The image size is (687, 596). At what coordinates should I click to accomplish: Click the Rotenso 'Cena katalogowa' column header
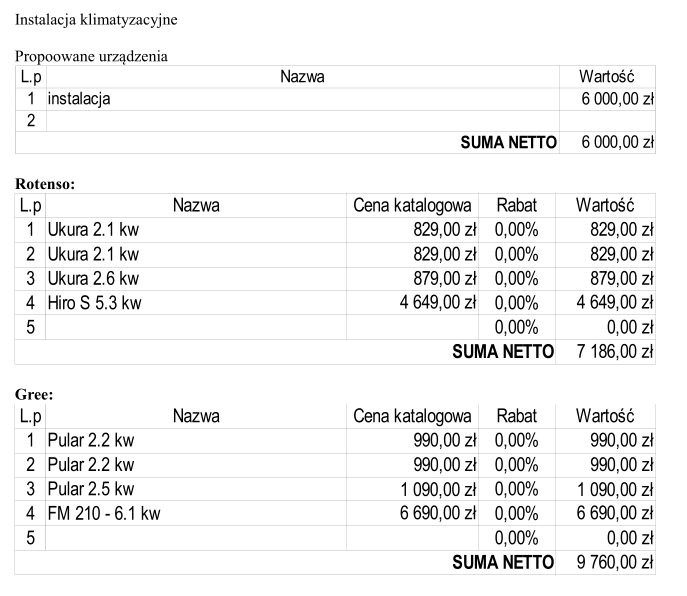(x=412, y=206)
